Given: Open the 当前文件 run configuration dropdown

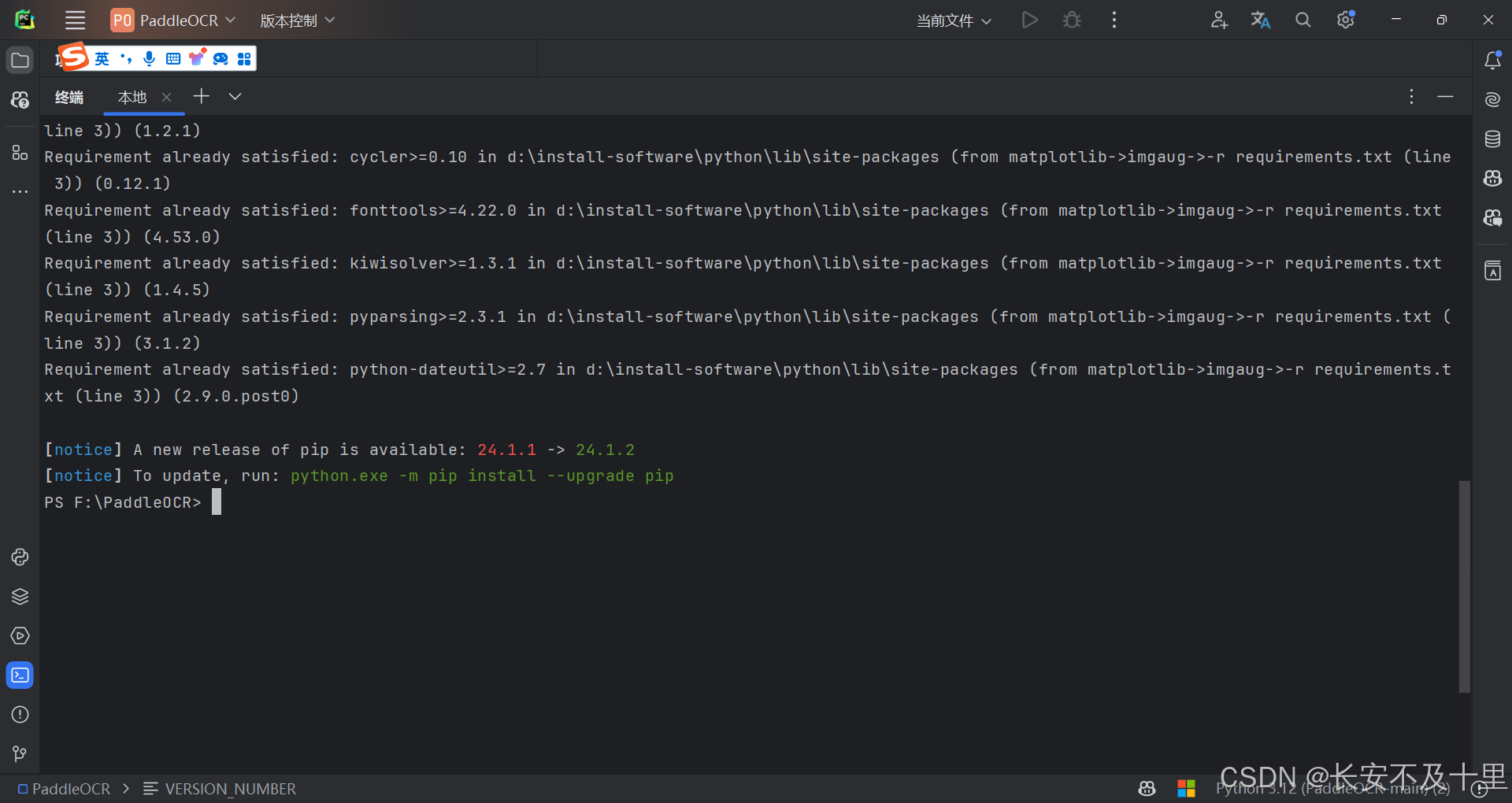Looking at the screenshot, I should click(x=954, y=20).
